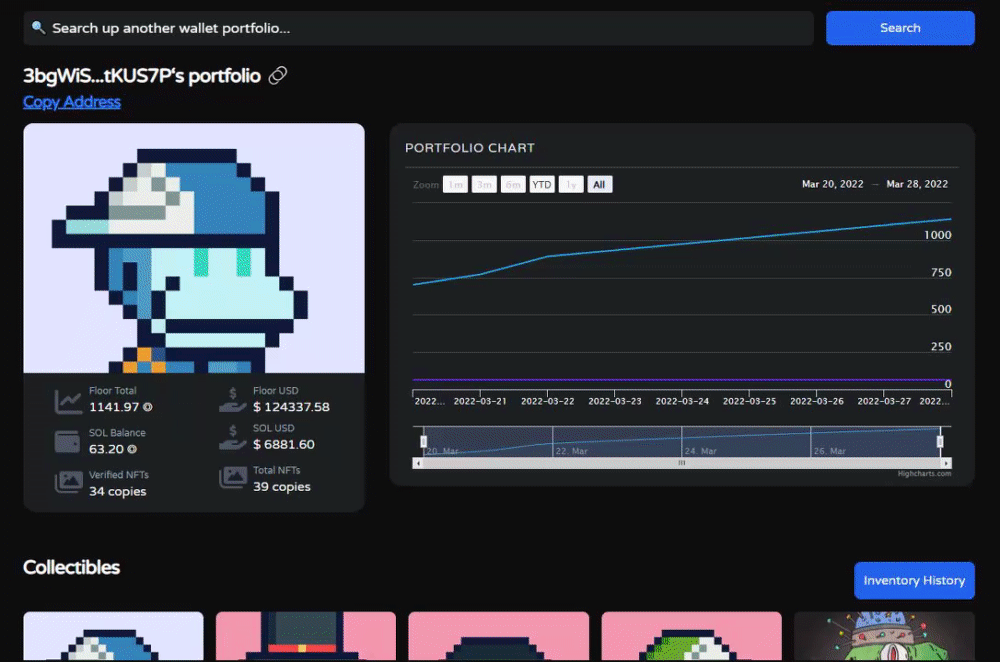Select the 1m zoom range
The height and width of the screenshot is (662, 1000).
point(455,184)
